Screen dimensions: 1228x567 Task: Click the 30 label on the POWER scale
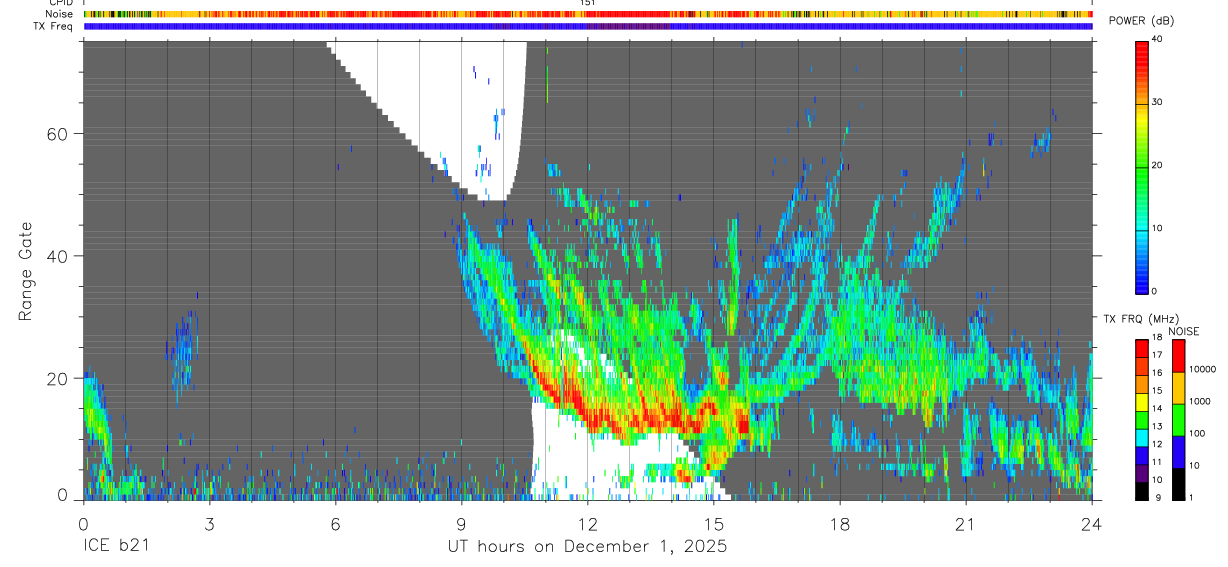[1159, 102]
